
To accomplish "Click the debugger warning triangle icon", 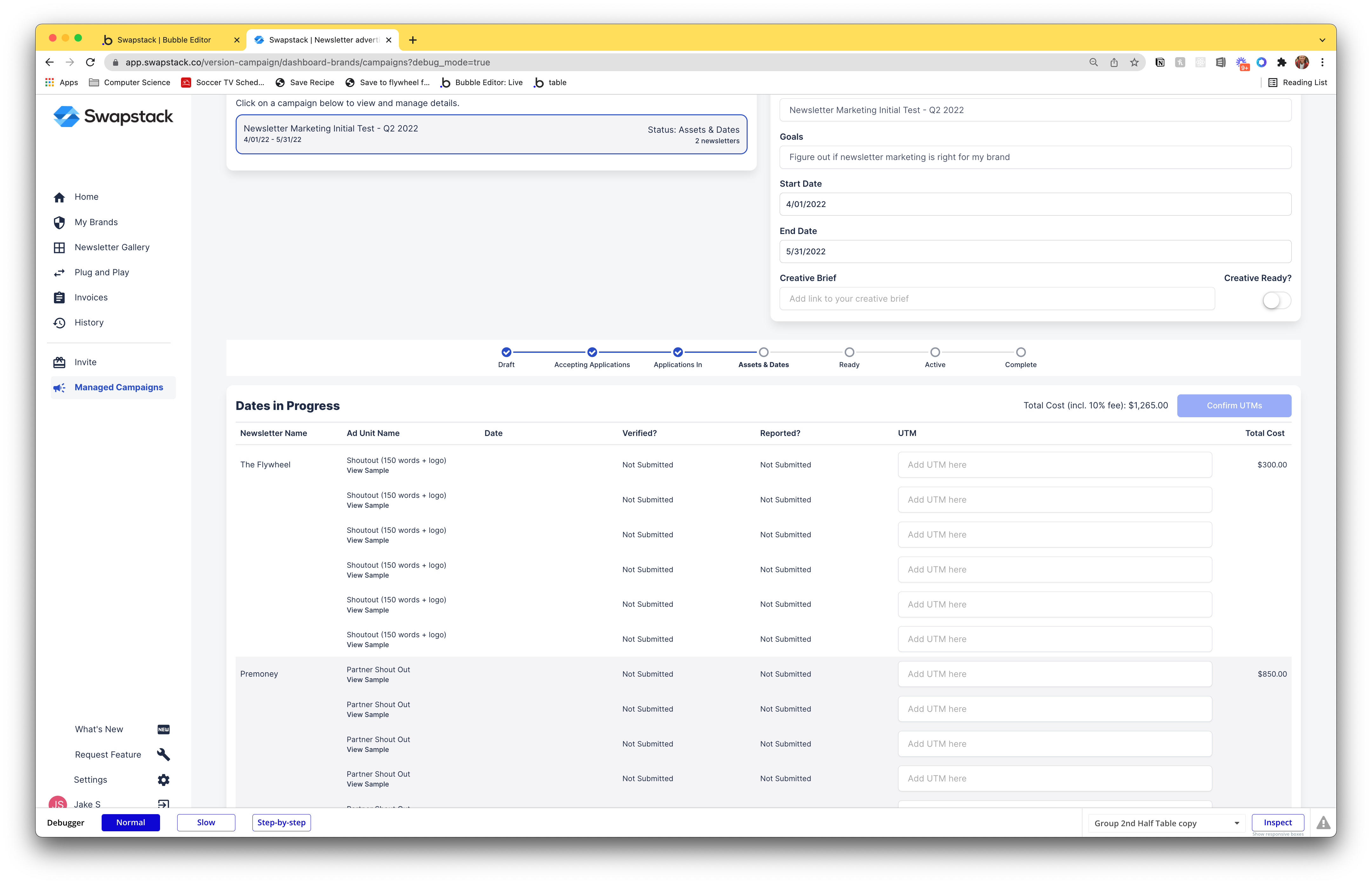I will pyautogui.click(x=1323, y=823).
